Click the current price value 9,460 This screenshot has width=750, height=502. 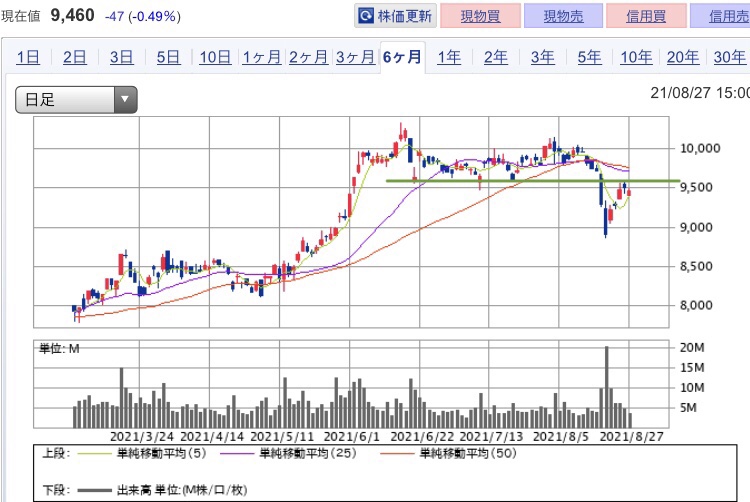[73, 15]
